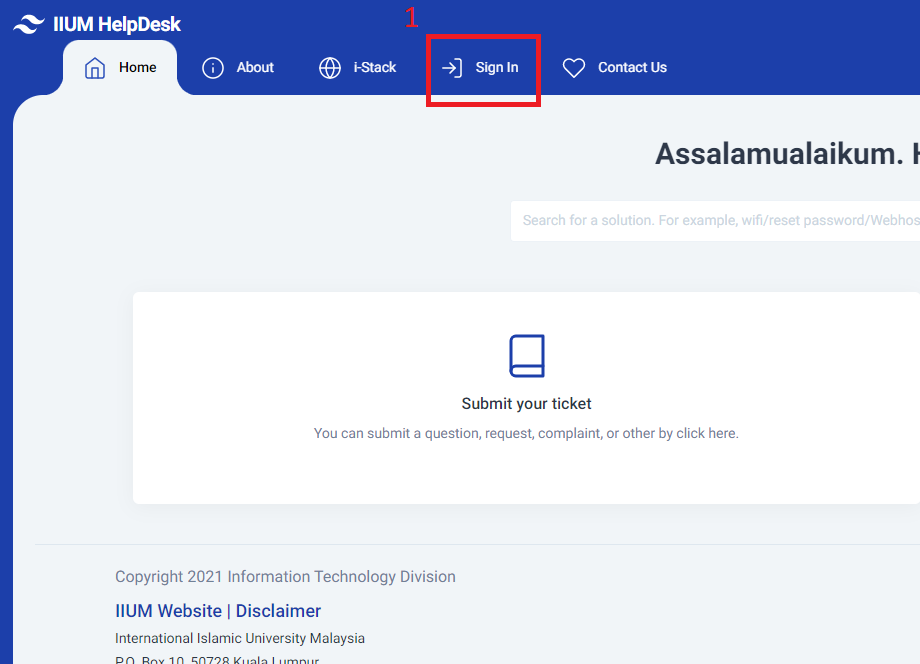The image size is (920, 664).
Task: Click the blue book icon above Submit your ticket
Action: pyautogui.click(x=527, y=356)
